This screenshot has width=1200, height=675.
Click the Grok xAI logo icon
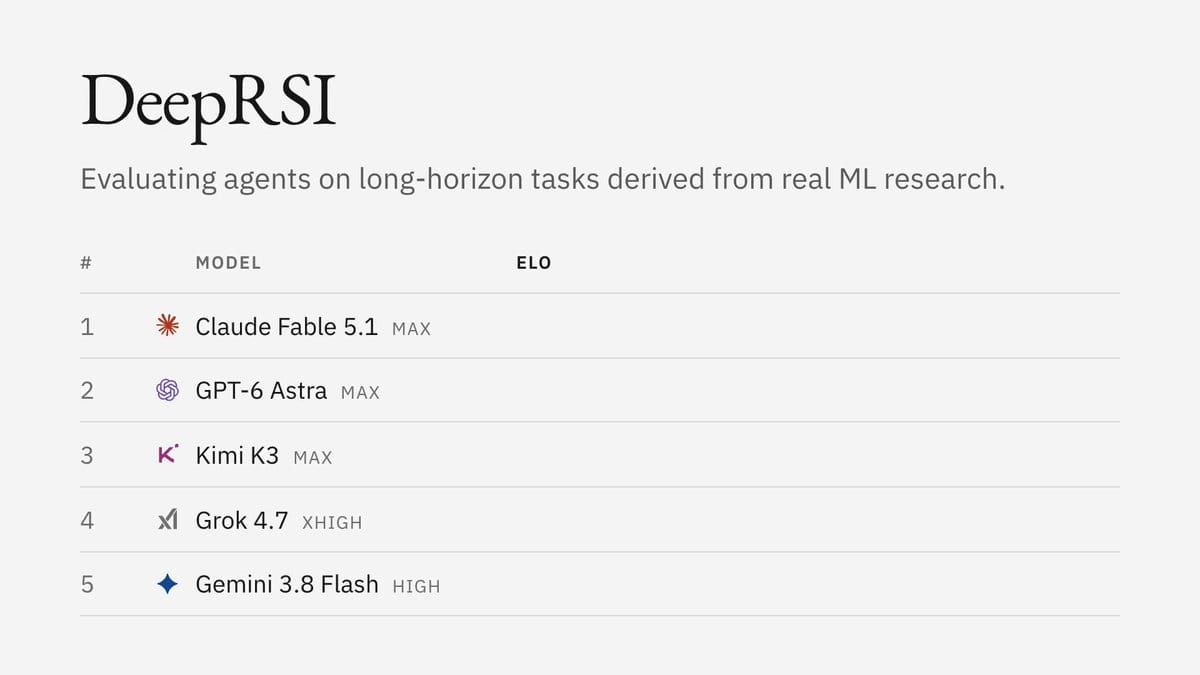click(168, 520)
